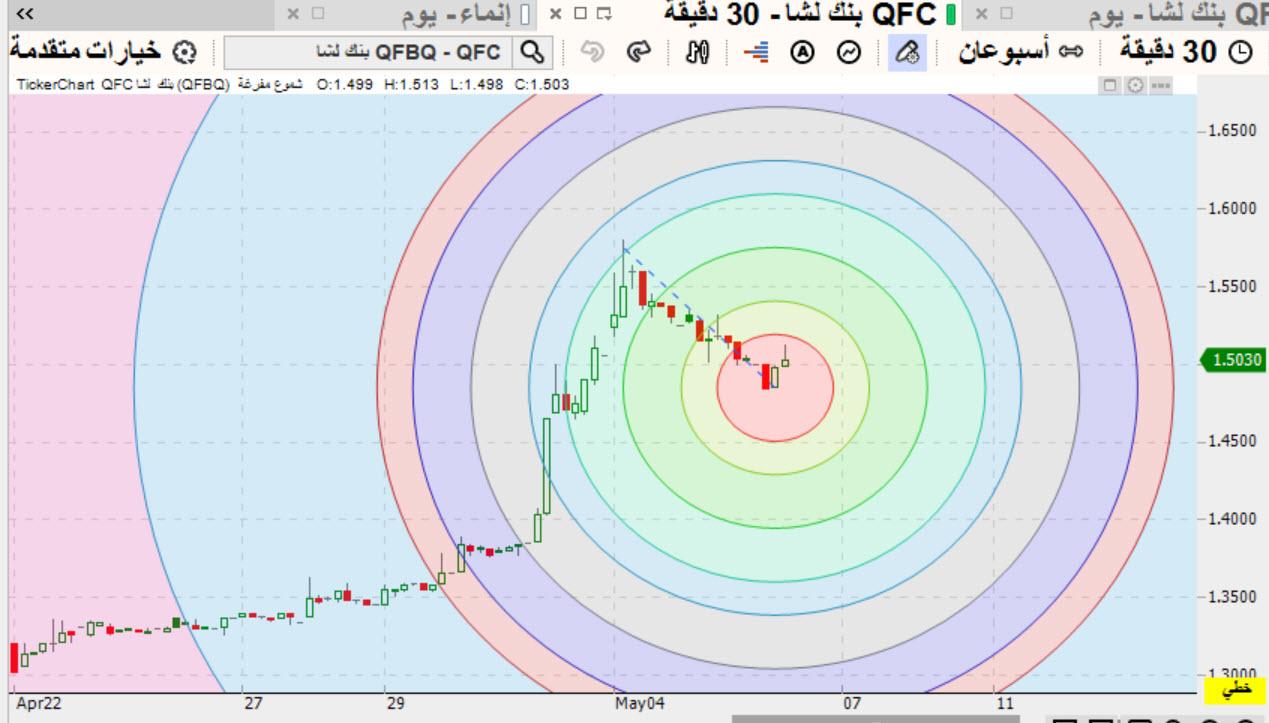Click the May04 date label

tap(641, 704)
